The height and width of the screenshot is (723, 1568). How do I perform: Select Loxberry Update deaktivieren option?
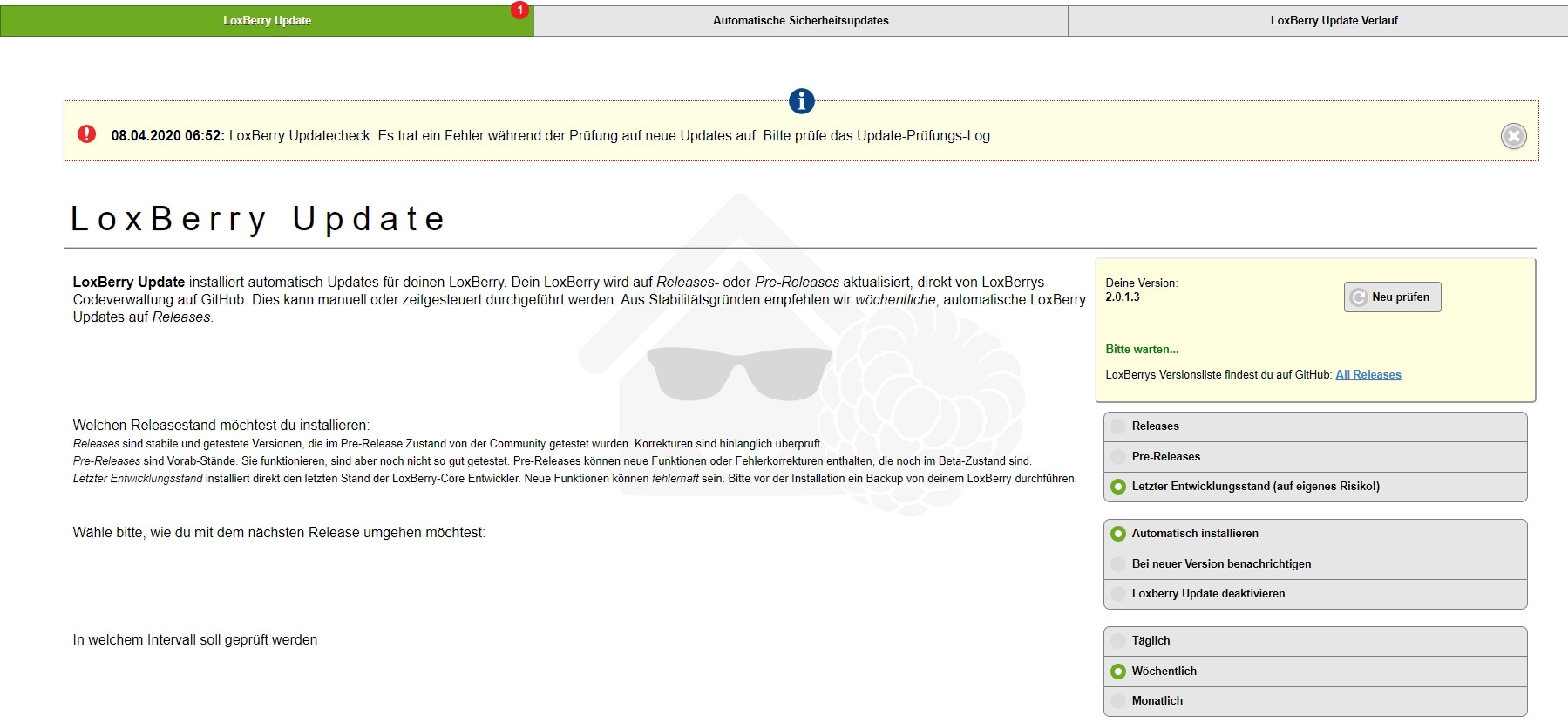[1315, 594]
